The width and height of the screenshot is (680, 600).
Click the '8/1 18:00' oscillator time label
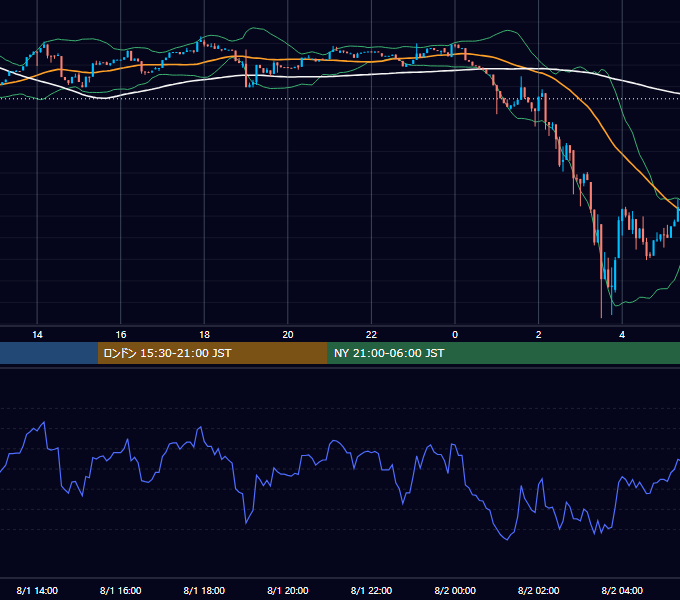point(204,590)
